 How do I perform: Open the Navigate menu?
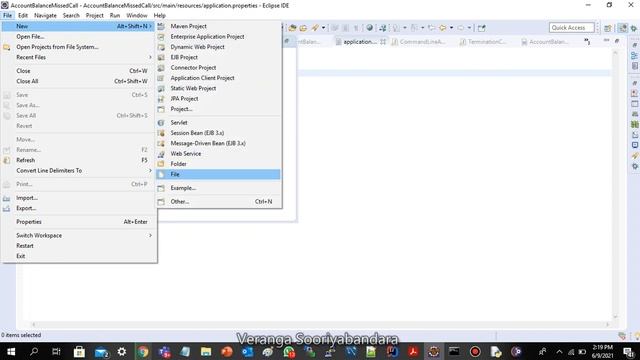pos(45,16)
